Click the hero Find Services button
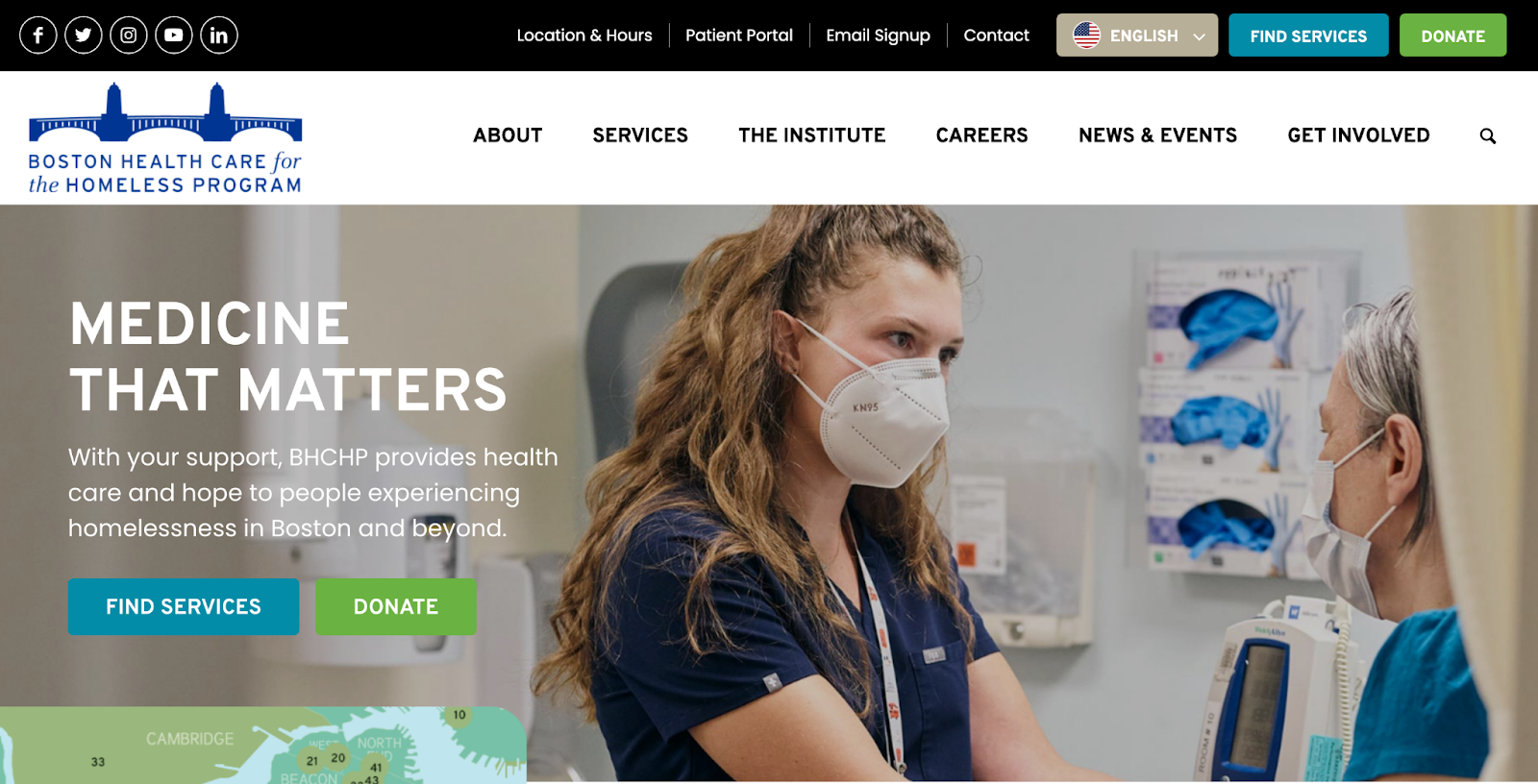Image resolution: width=1538 pixels, height=784 pixels. pos(184,606)
